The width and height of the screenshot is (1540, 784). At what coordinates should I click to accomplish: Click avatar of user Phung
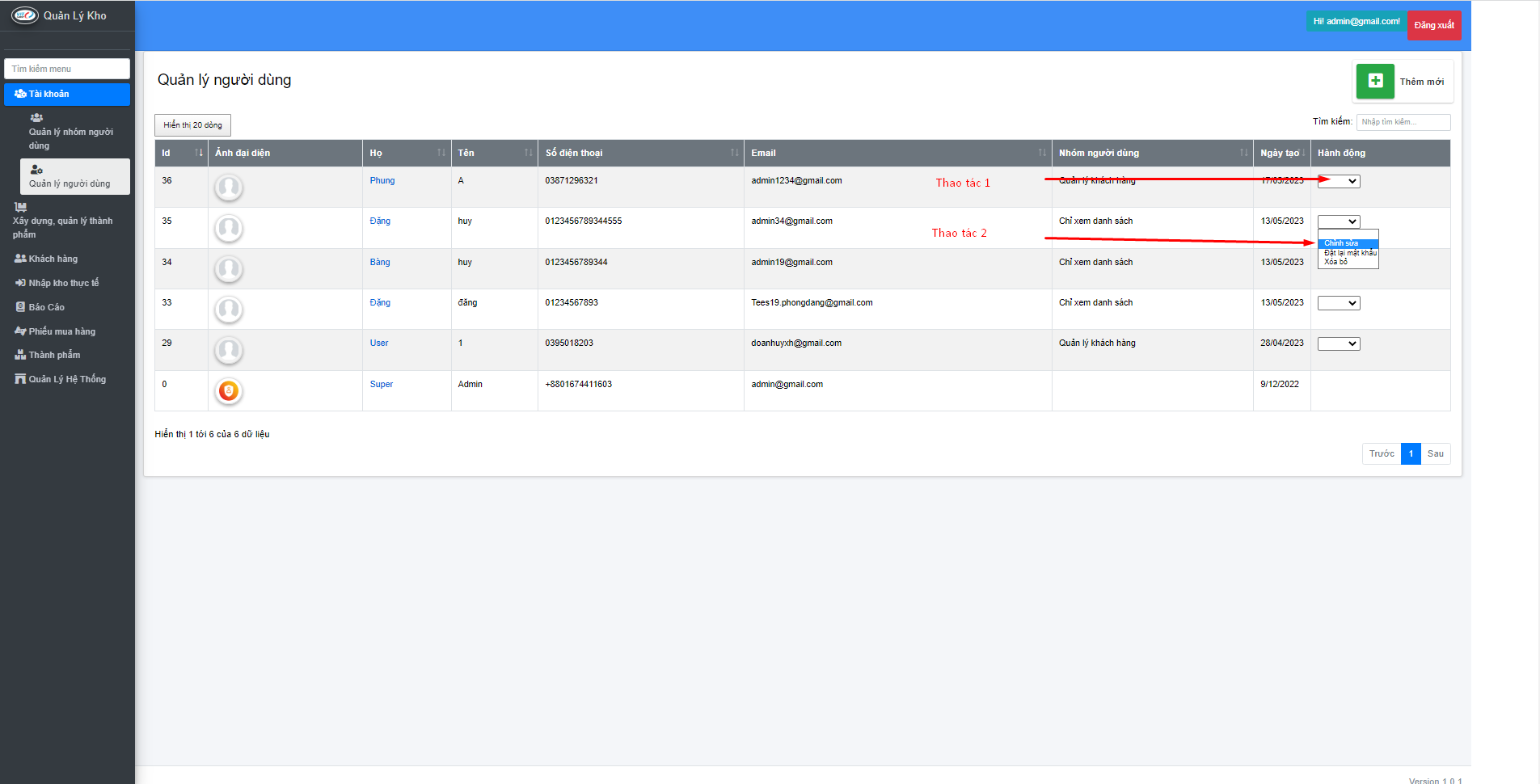229,188
